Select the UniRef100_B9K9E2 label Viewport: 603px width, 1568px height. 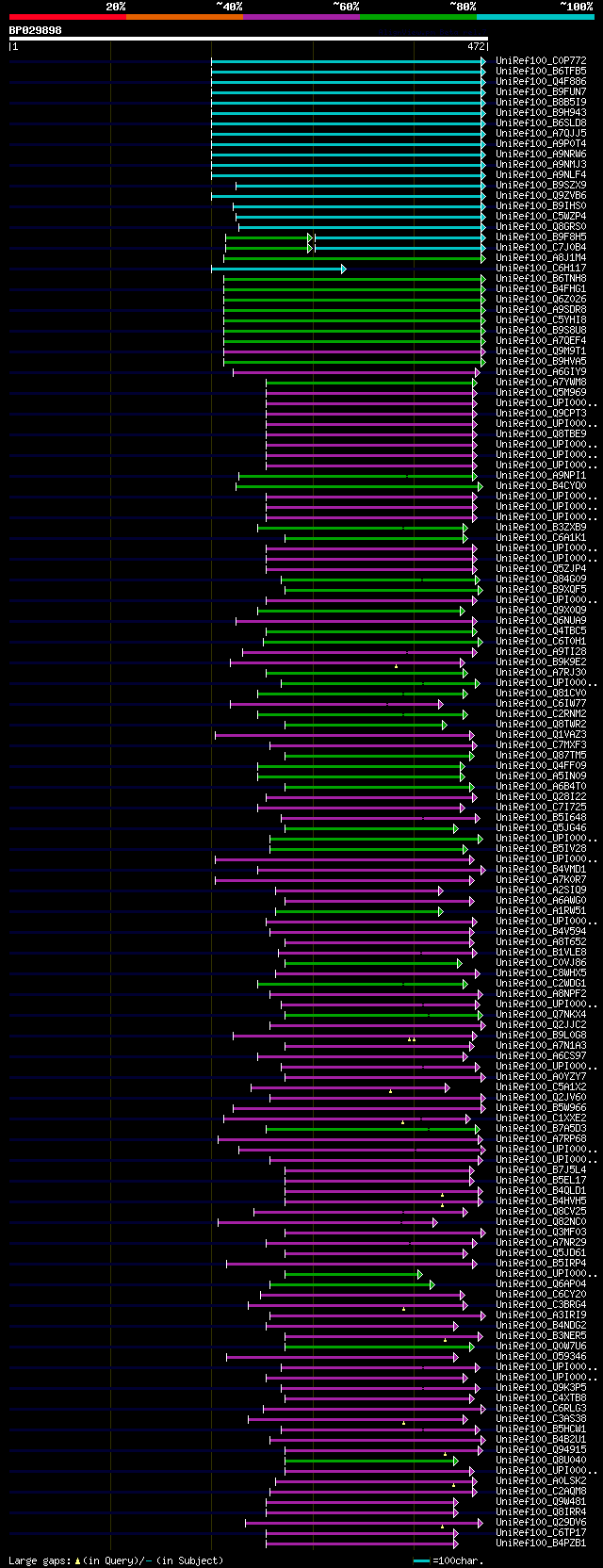point(541,661)
